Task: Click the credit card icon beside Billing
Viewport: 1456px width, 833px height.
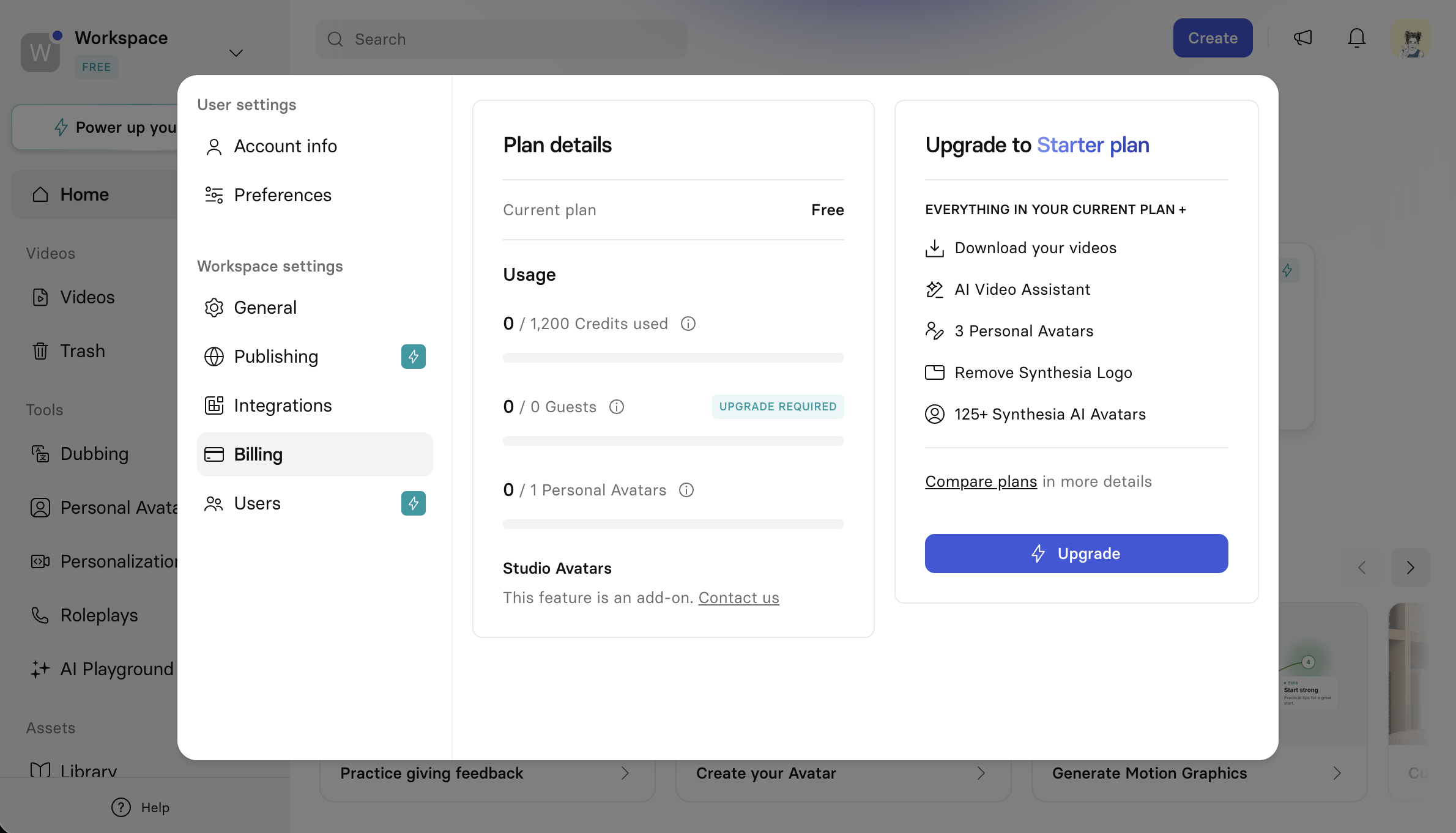Action: pyautogui.click(x=214, y=454)
